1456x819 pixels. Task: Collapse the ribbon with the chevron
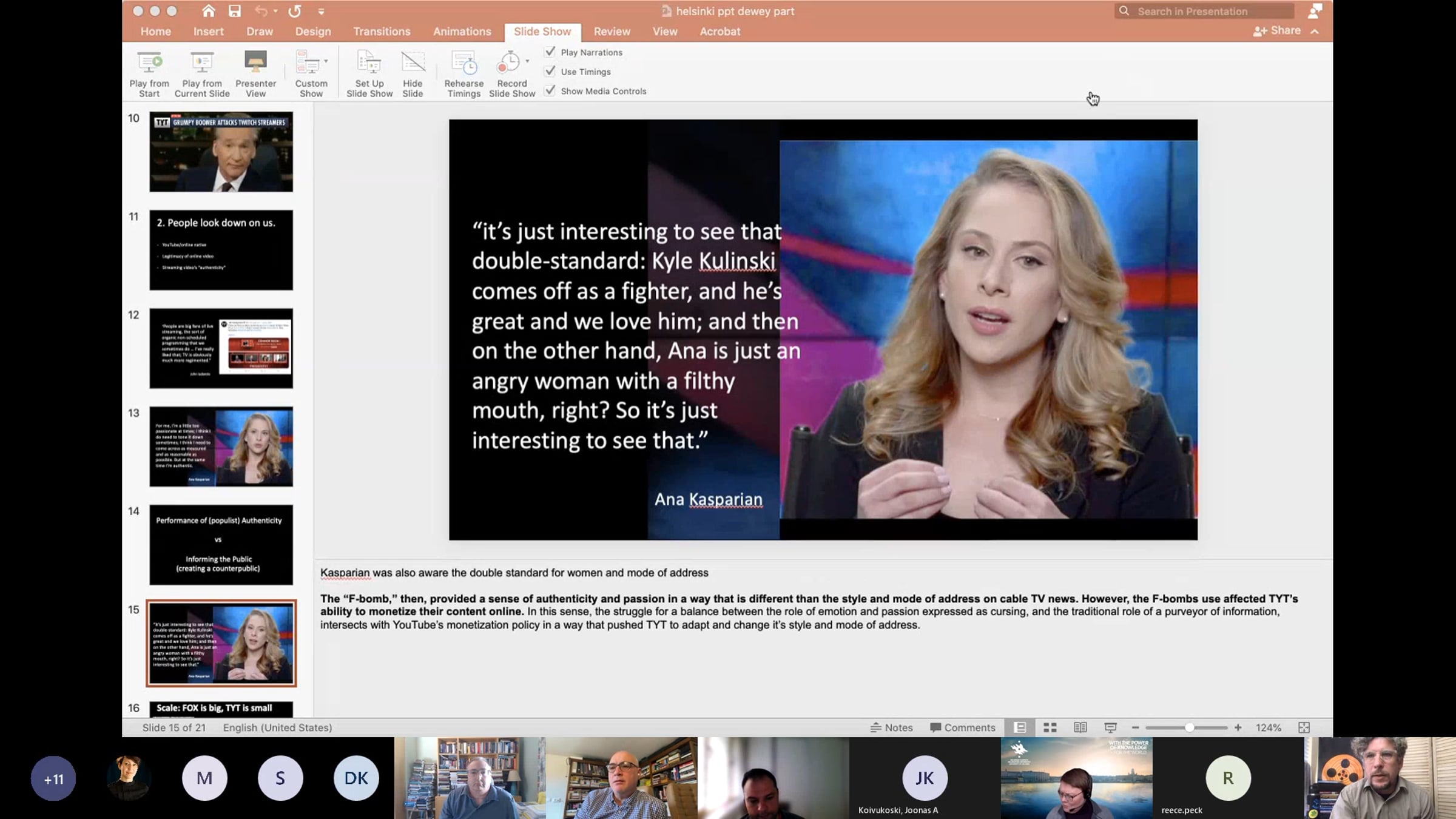coord(1315,32)
